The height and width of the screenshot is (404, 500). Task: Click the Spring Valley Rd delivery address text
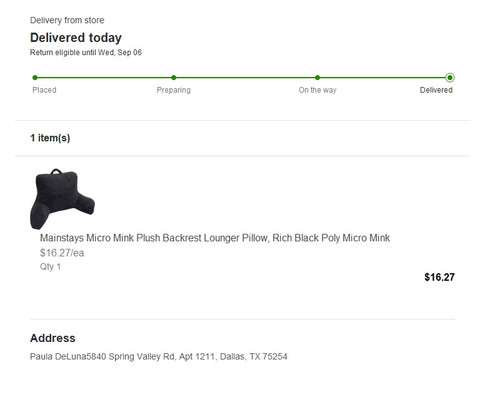click(158, 357)
